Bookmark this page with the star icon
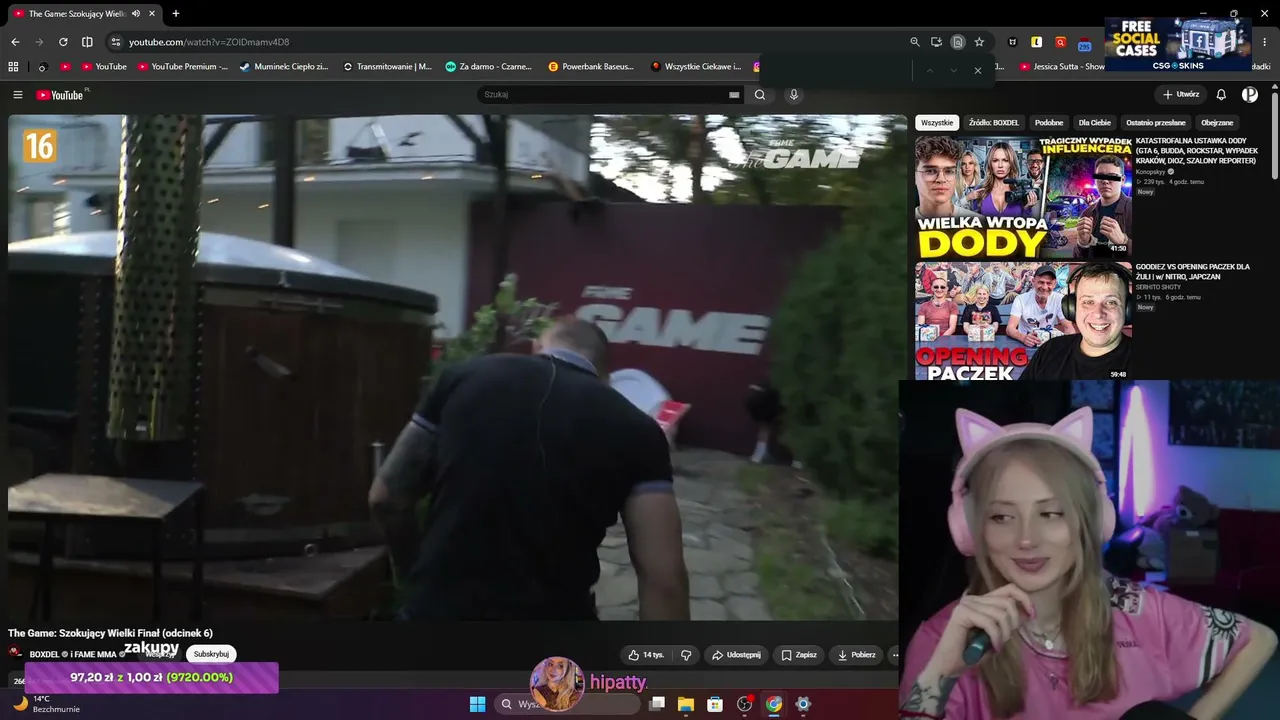The width and height of the screenshot is (1280, 720). tap(979, 42)
